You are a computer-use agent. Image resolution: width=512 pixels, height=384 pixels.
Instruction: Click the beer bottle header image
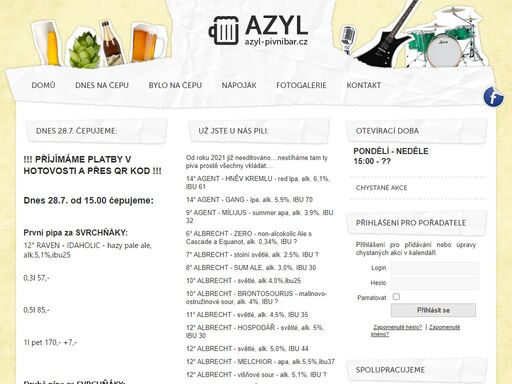click(112, 43)
